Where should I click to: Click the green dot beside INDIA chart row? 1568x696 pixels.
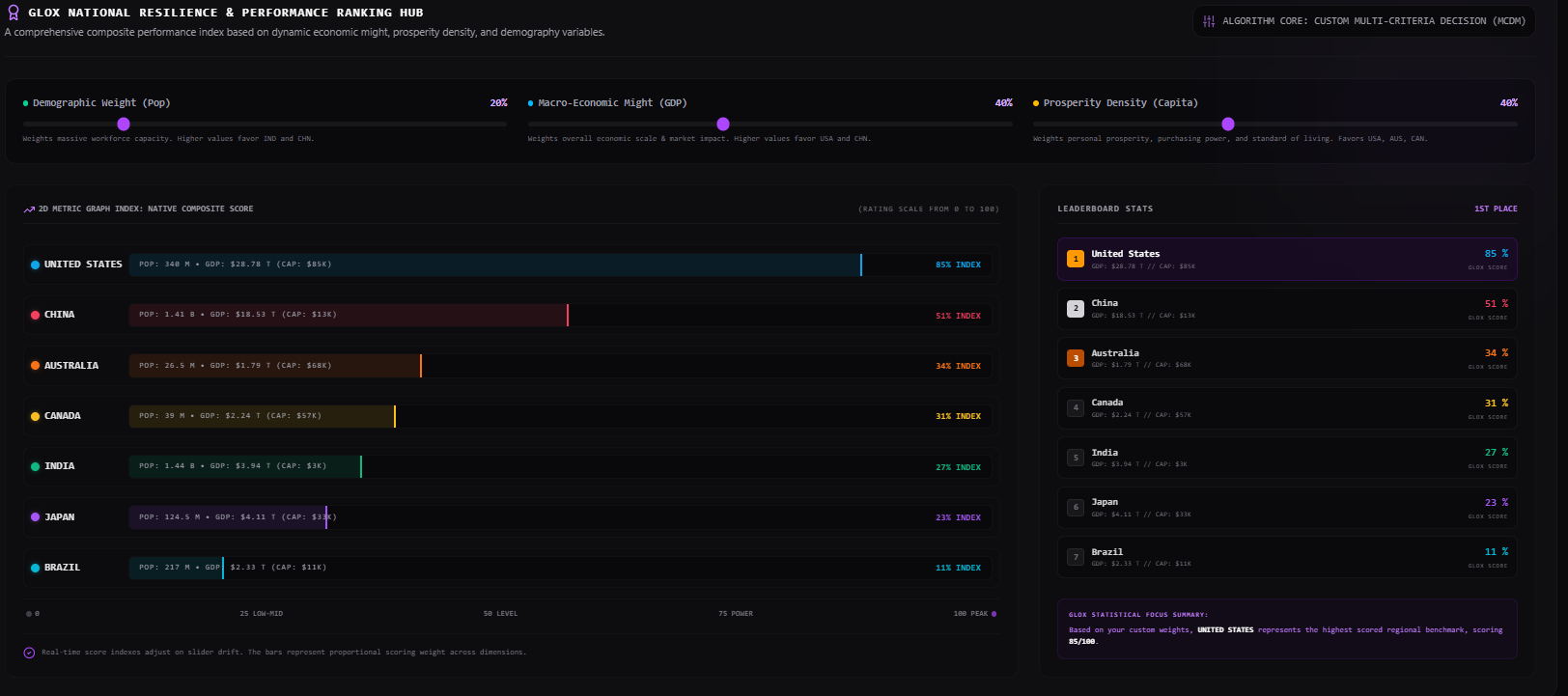click(36, 466)
